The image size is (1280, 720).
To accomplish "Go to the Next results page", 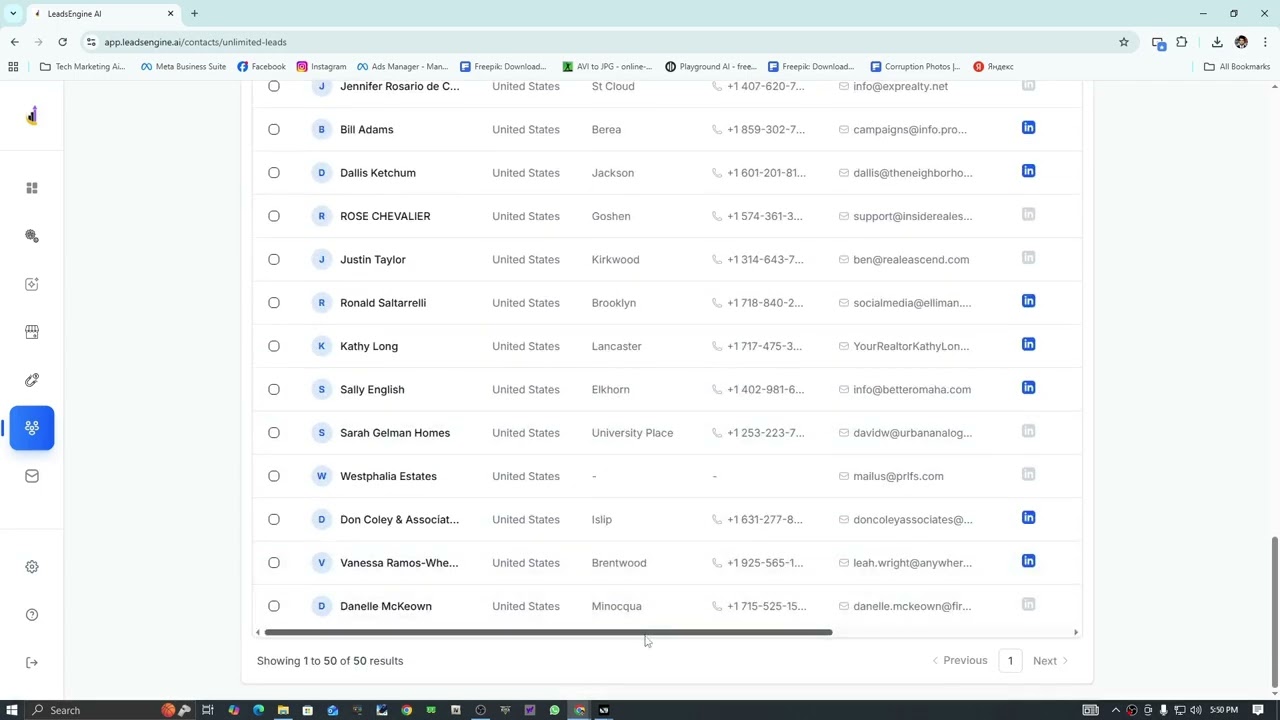I will point(1050,661).
